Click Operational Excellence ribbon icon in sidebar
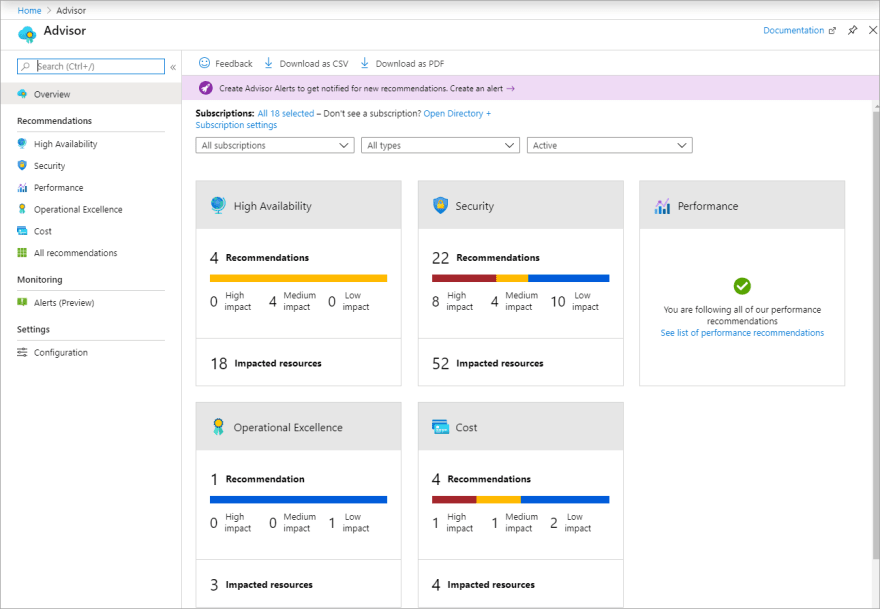This screenshot has width=880, height=609. click(x=22, y=209)
